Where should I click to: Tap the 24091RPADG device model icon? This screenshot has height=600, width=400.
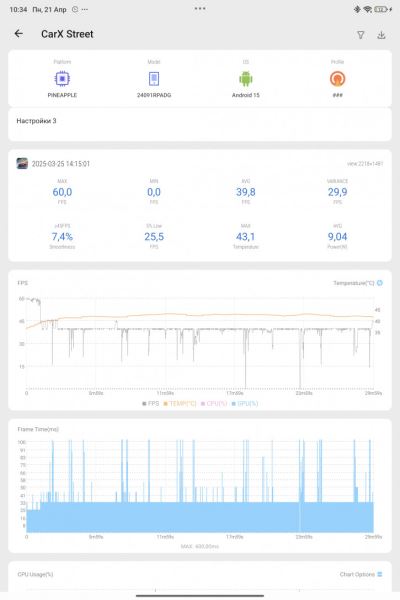154,79
